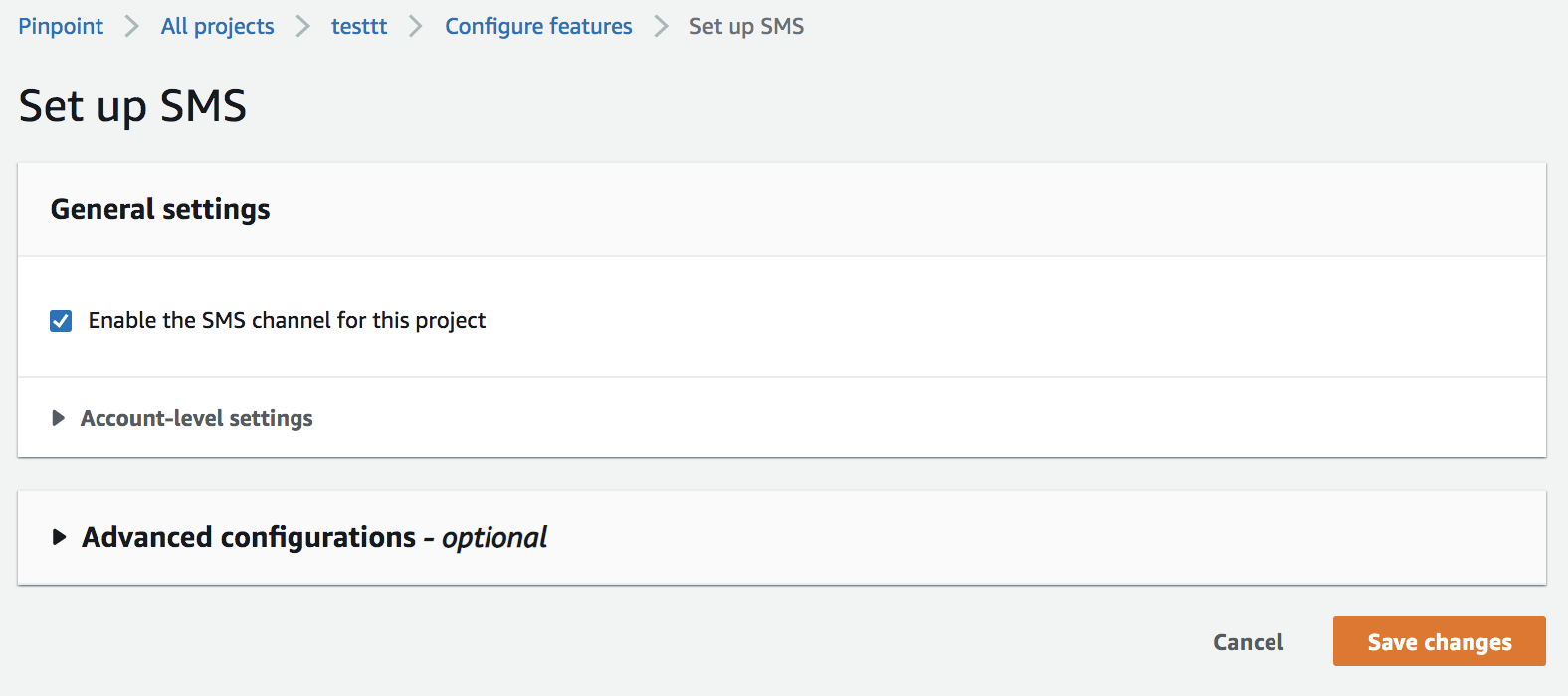Screen dimensions: 1568x696
Task: Click the Cancel button
Action: pos(1248,642)
